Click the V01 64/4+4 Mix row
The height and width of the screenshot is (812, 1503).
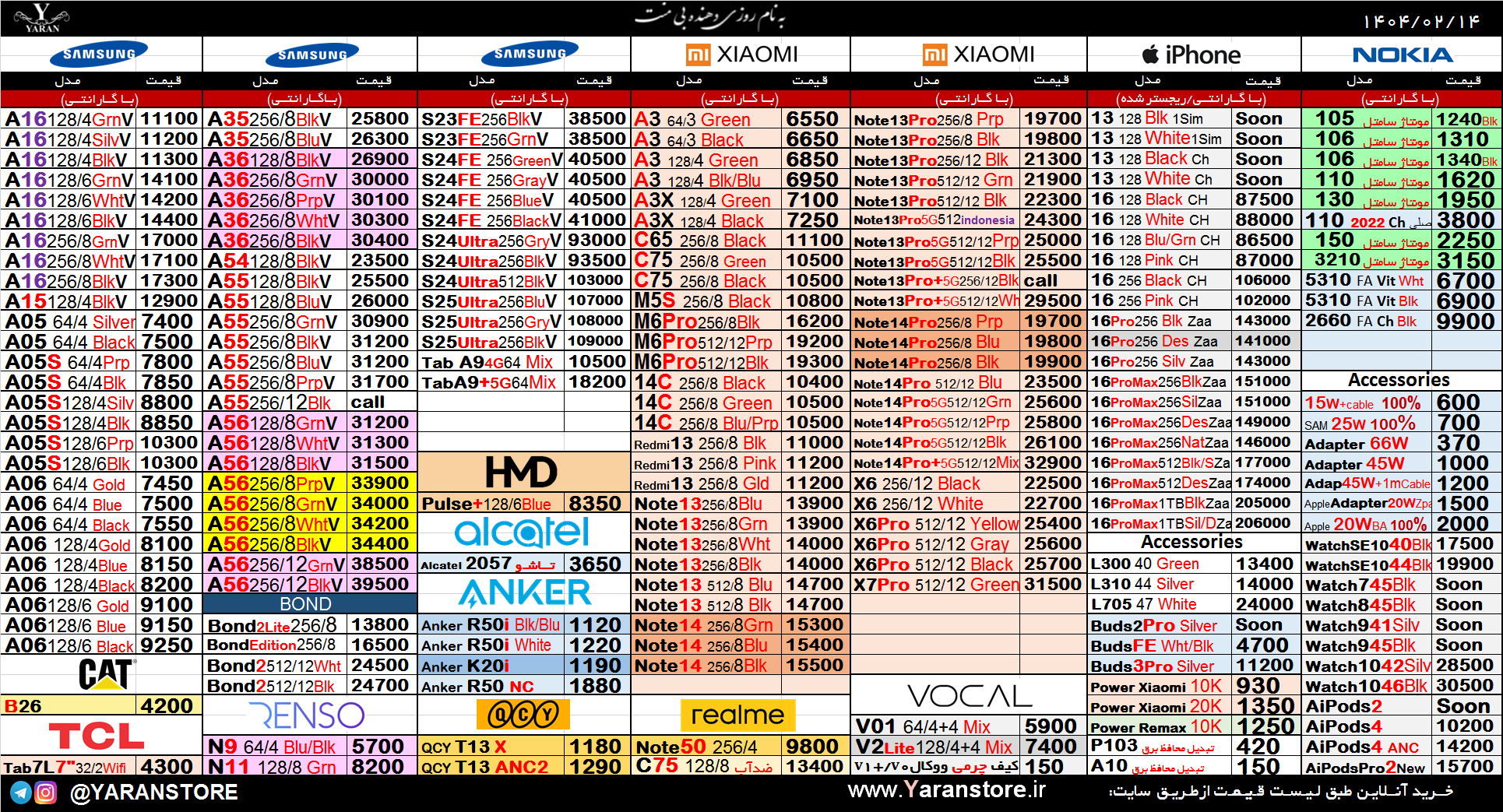coord(968,726)
